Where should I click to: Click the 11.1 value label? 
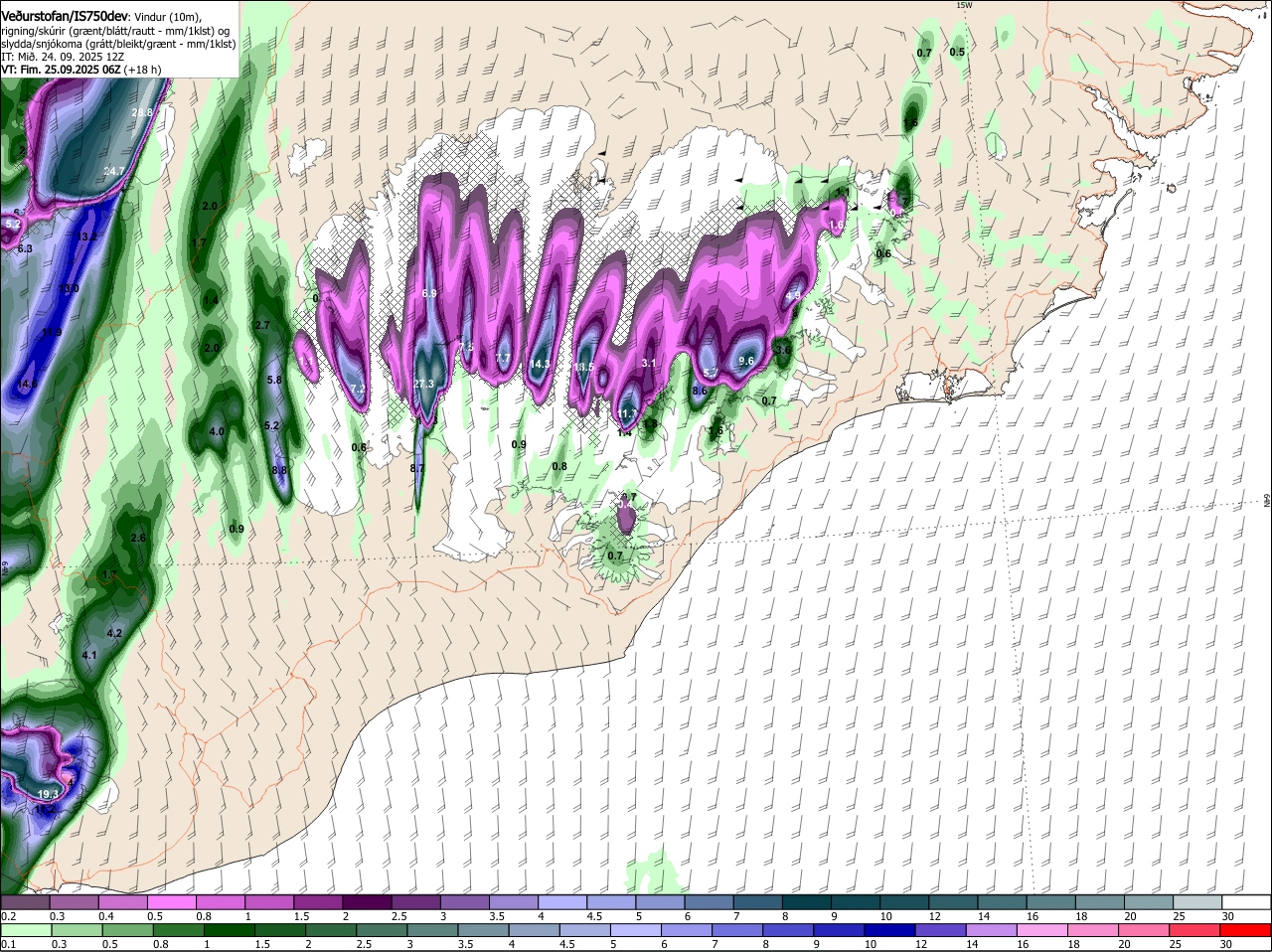[x=627, y=414]
